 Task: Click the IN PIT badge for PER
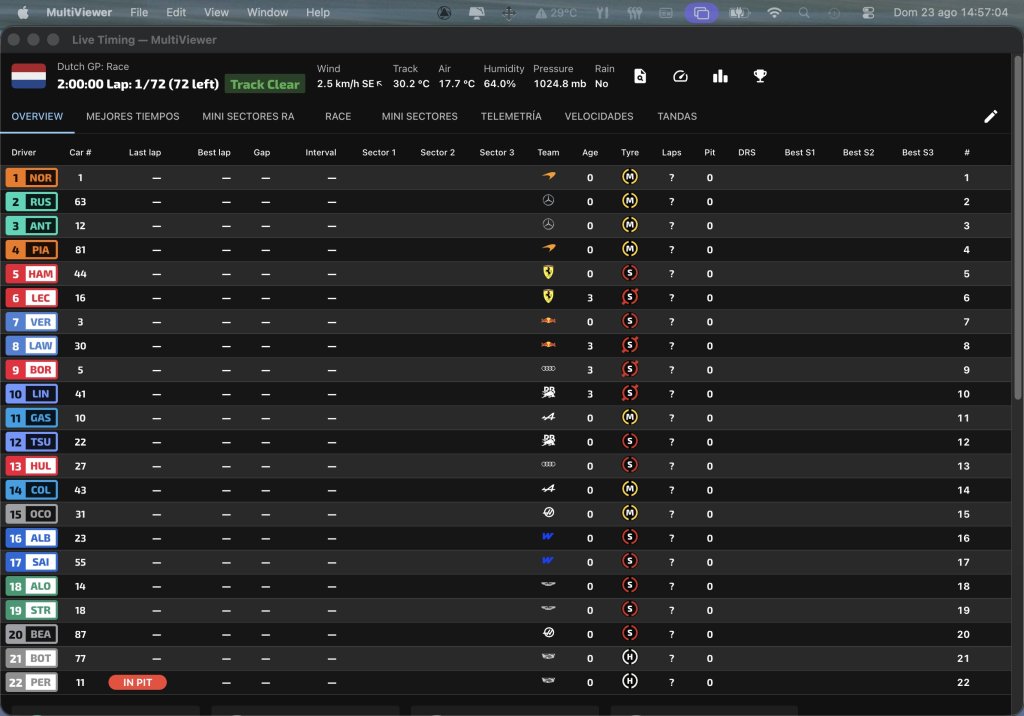click(137, 682)
